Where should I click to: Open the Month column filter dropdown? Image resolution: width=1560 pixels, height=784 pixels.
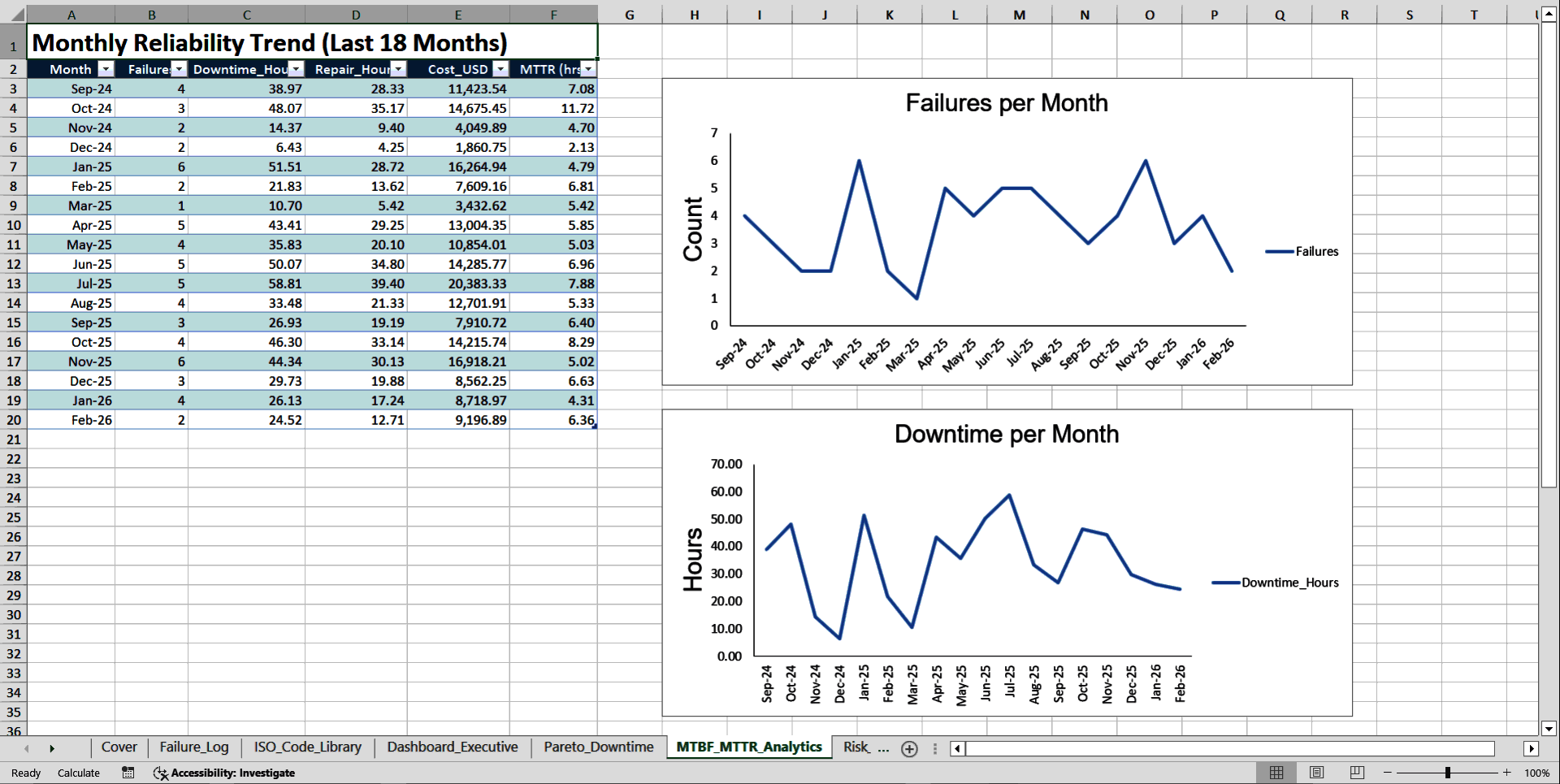pyautogui.click(x=106, y=69)
